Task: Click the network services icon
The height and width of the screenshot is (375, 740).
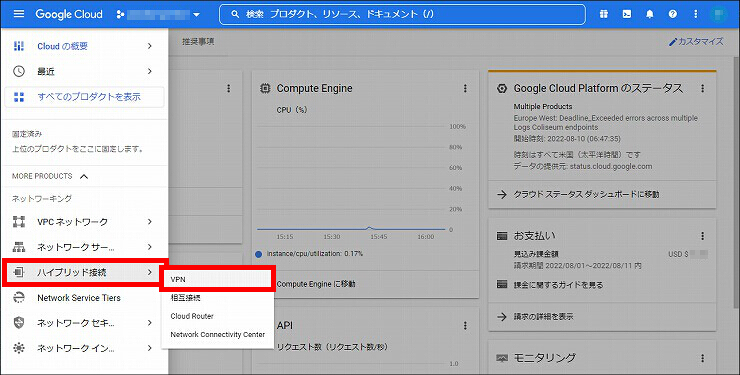Action: pyautogui.click(x=19, y=247)
